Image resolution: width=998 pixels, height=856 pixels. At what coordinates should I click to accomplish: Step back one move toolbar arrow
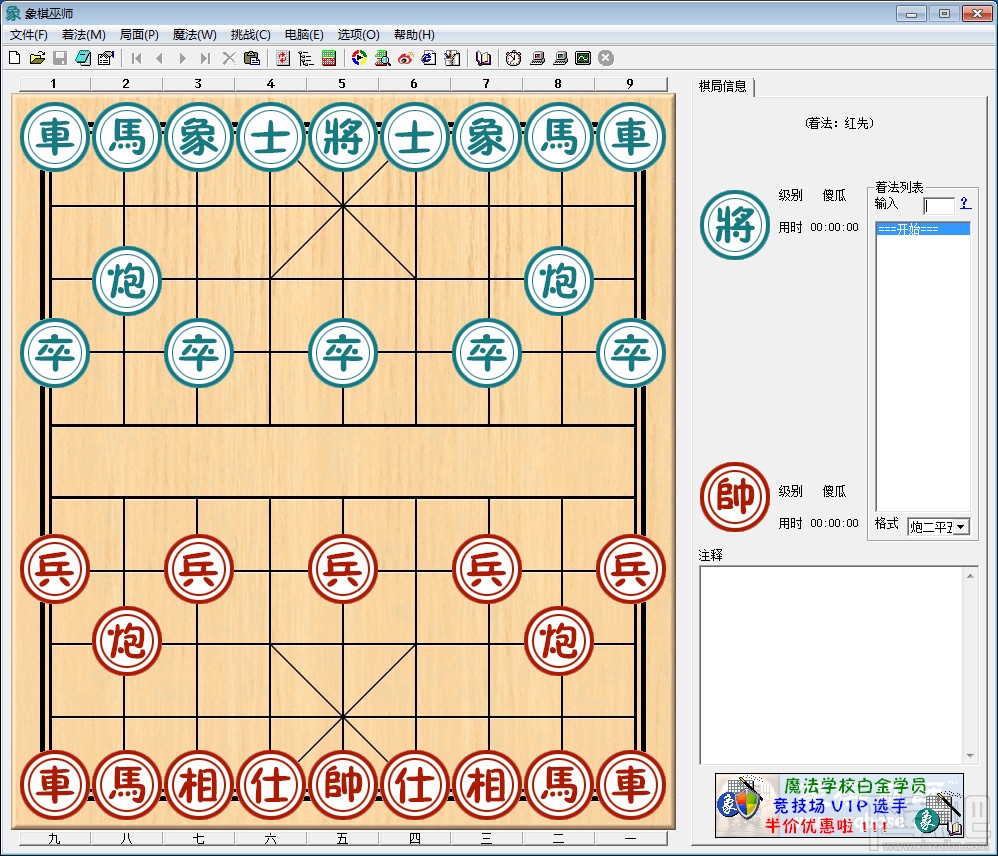coord(159,59)
